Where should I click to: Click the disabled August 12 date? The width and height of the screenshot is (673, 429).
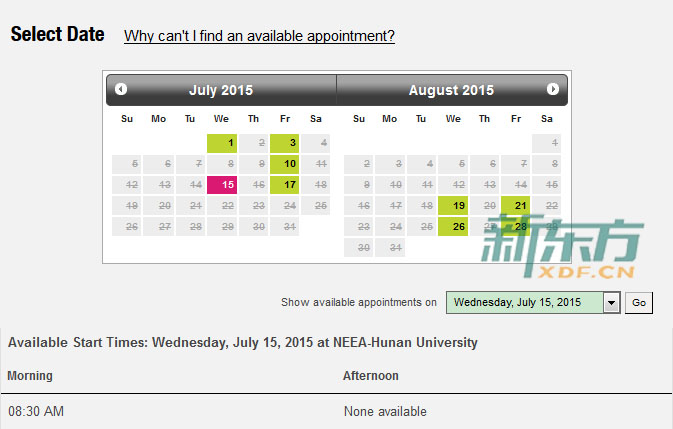(x=453, y=184)
